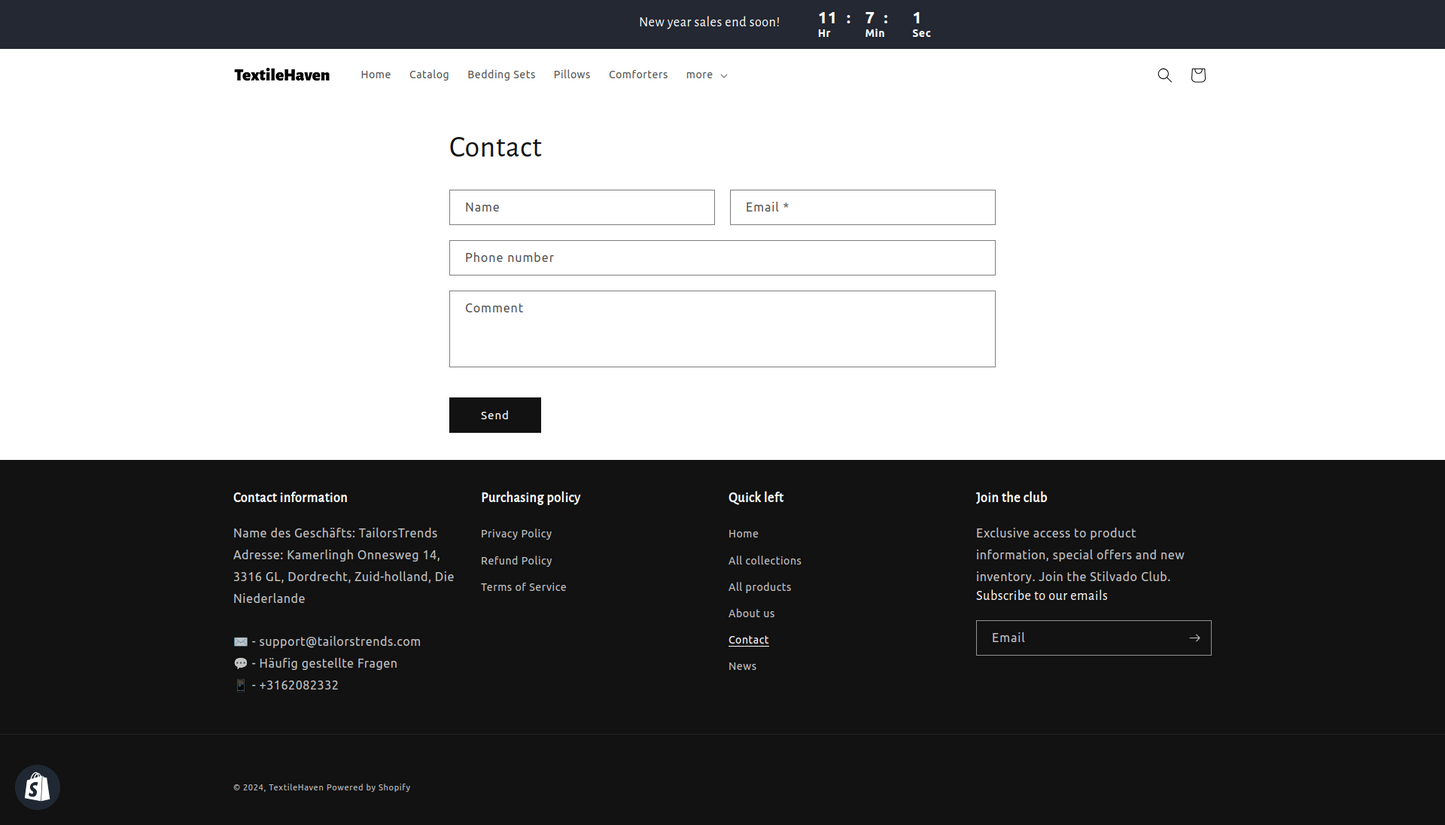This screenshot has width=1445, height=825.
Task: Select Pillows in the top navigation
Action: tap(572, 75)
